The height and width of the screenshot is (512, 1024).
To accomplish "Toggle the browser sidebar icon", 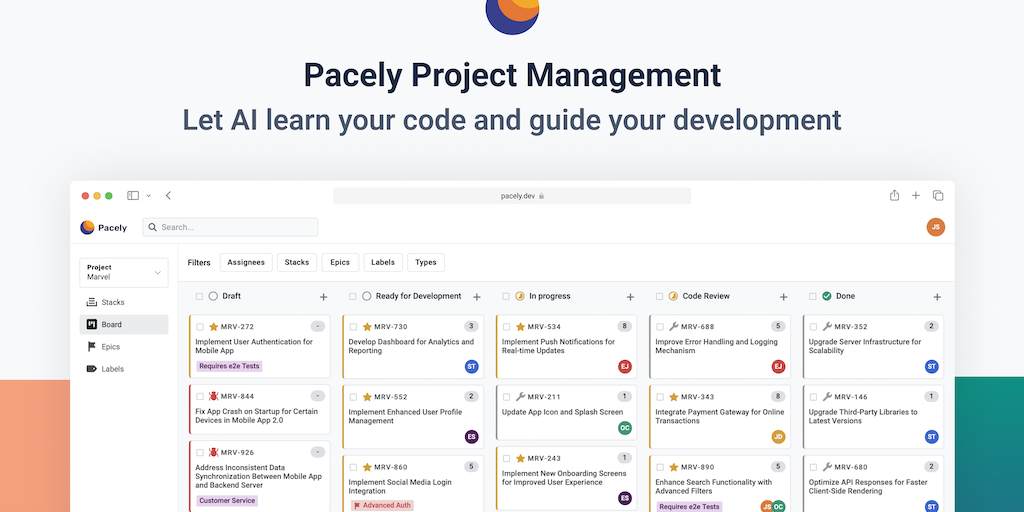I will click(x=133, y=195).
